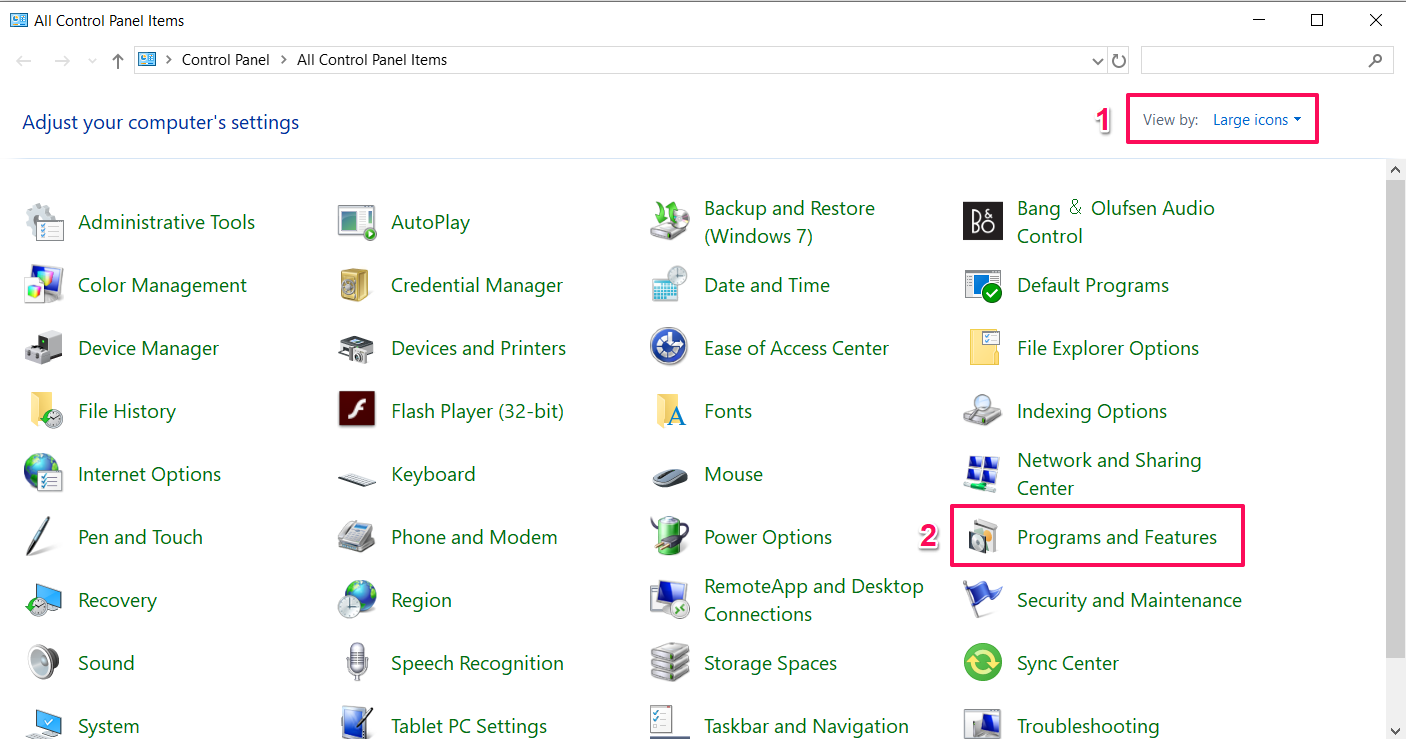
Task: Expand the recent locations dropdown arrow
Action: point(93,61)
